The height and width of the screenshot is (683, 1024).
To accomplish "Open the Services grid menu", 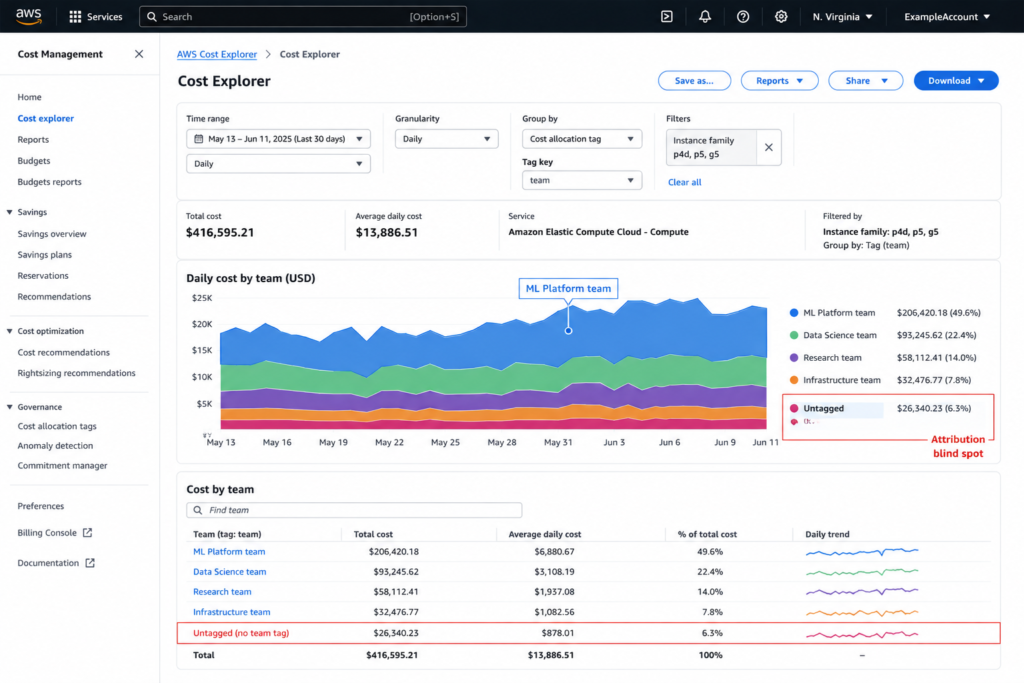I will pyautogui.click(x=95, y=16).
